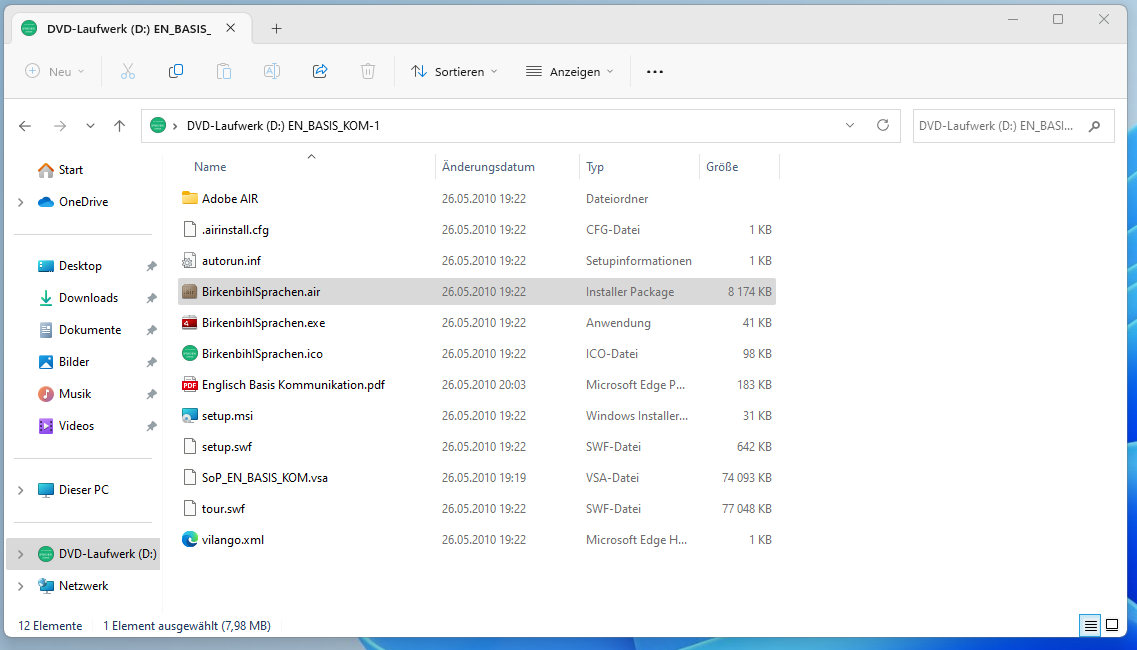Add a new tab with plus button
The width and height of the screenshot is (1137, 650).
click(x=277, y=28)
